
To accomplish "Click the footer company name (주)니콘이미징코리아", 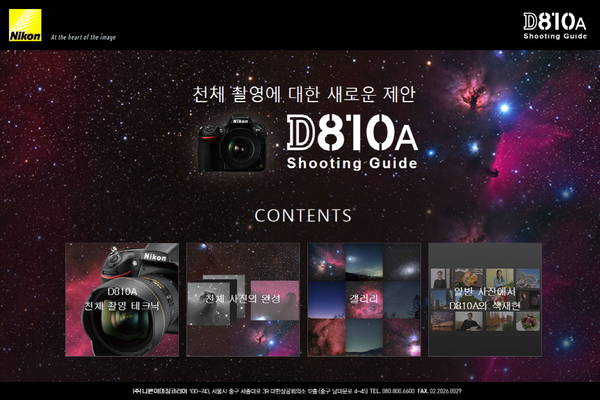I will coord(160,391).
